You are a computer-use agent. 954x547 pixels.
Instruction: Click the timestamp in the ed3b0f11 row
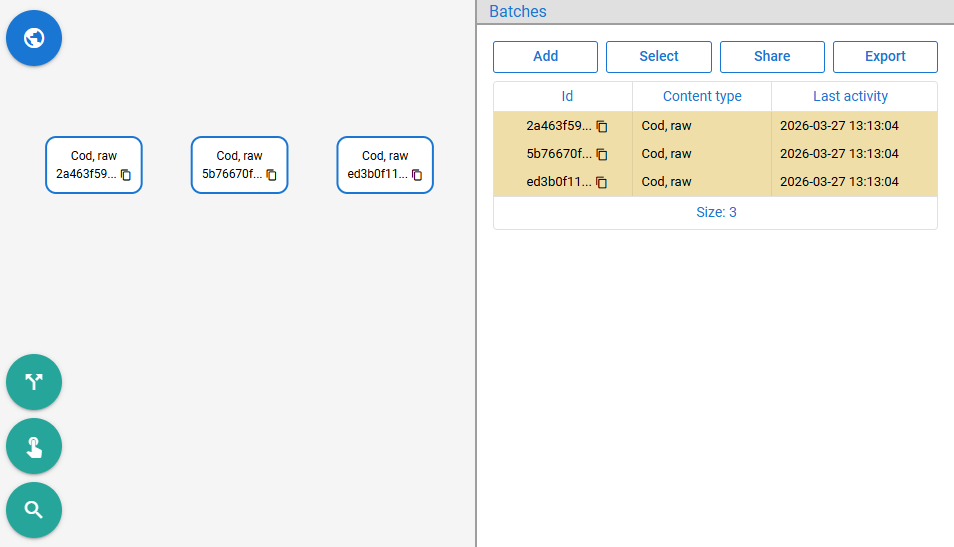[839, 182]
